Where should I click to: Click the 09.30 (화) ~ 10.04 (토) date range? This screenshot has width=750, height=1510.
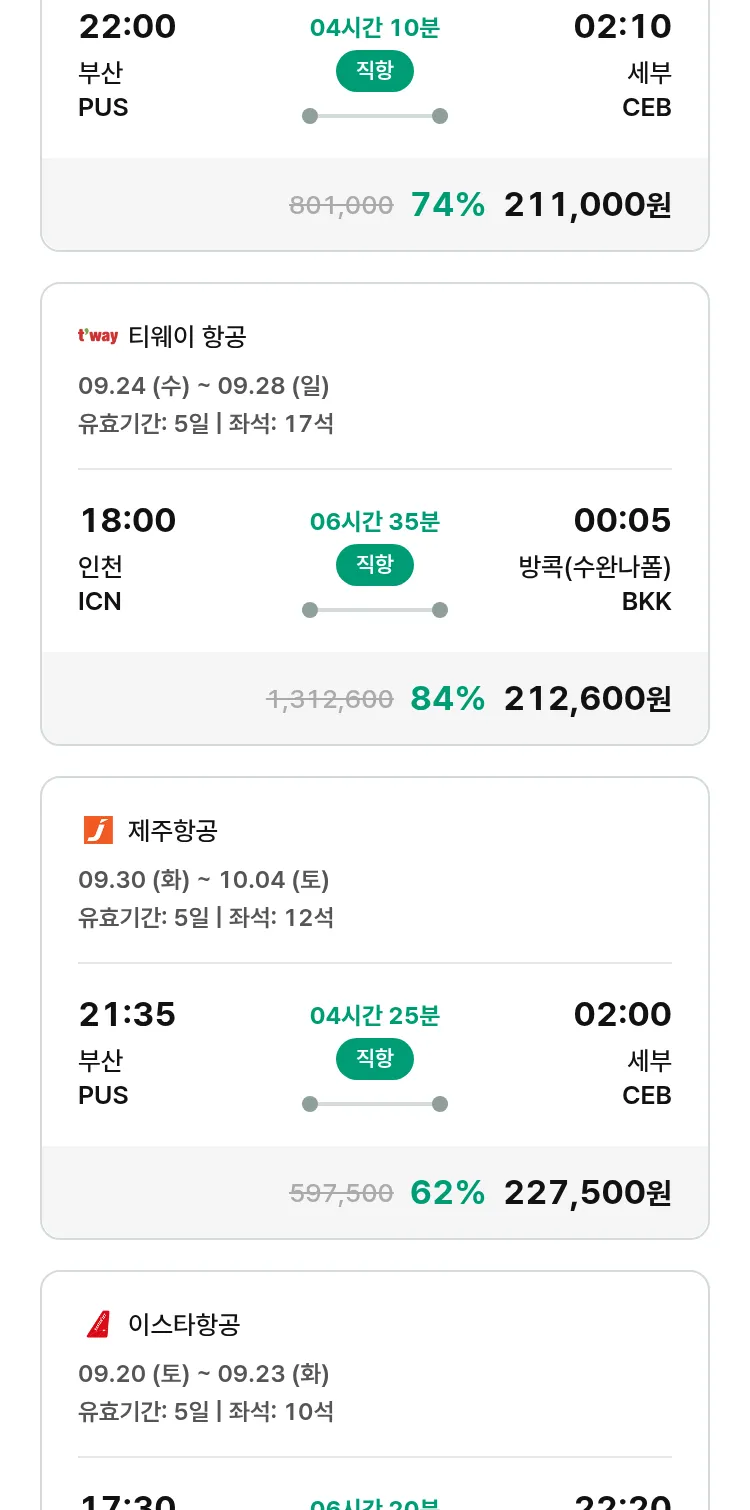[204, 880]
